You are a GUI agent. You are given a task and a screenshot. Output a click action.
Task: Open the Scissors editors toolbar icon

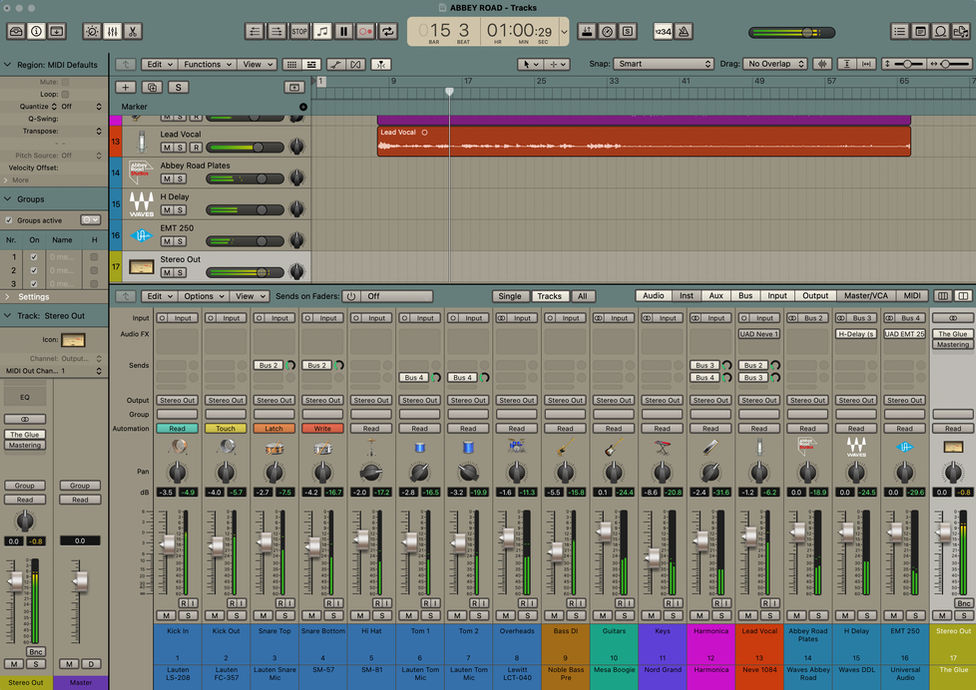(133, 31)
